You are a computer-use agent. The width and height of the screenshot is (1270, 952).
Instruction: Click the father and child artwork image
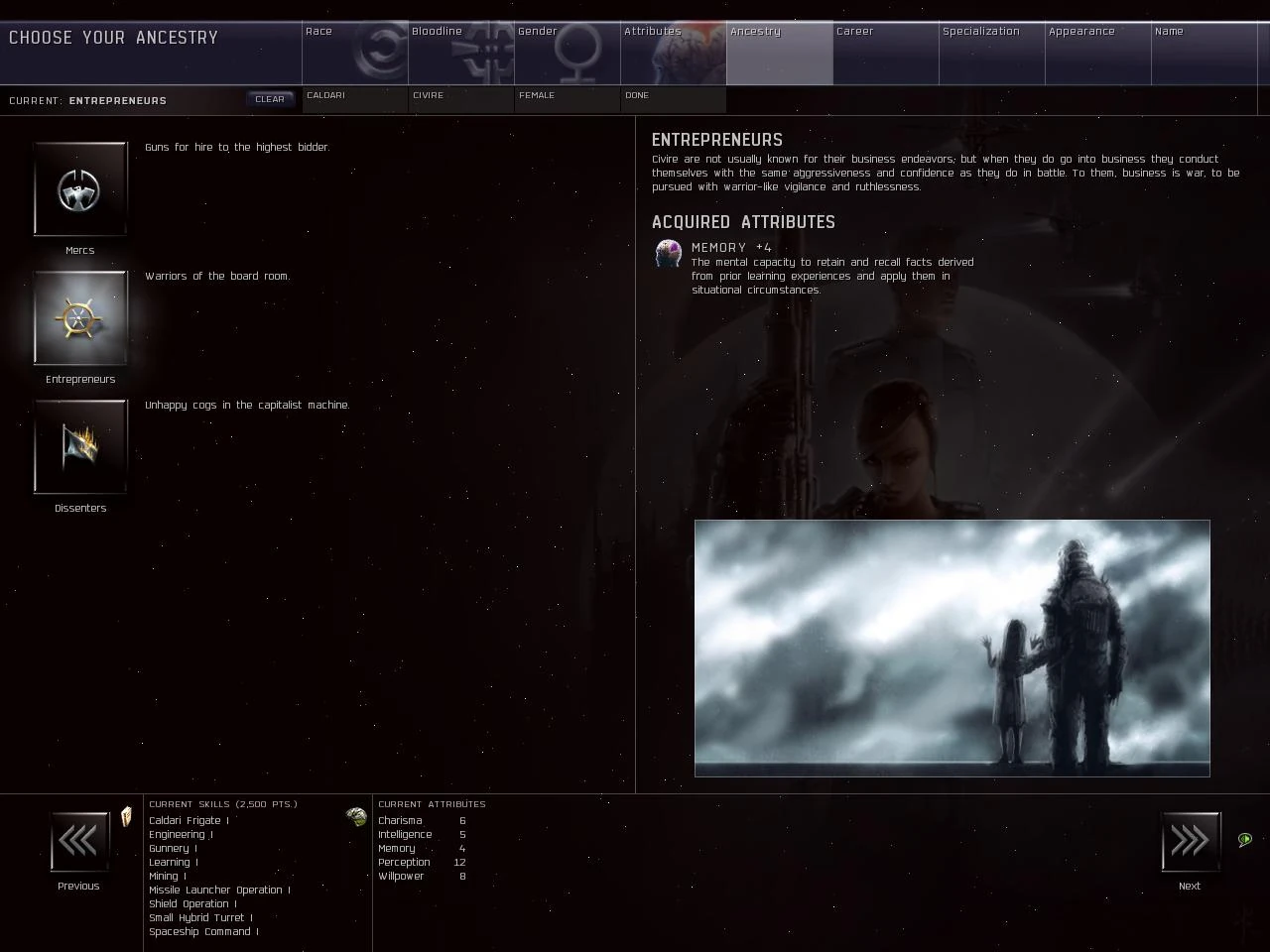(x=952, y=649)
